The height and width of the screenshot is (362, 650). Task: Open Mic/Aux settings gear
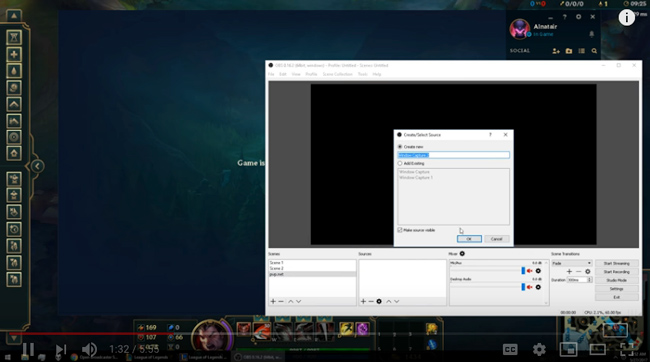(538, 271)
